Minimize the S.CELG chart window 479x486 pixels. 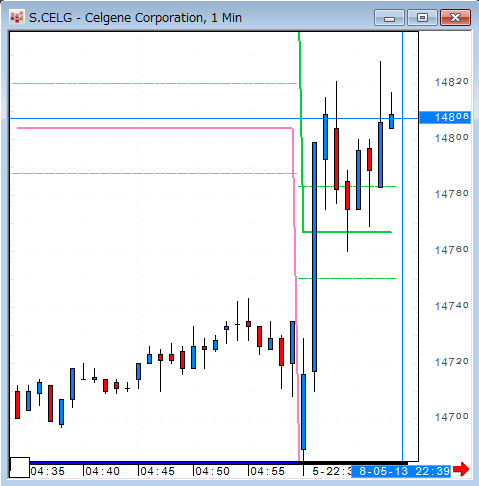coord(389,18)
